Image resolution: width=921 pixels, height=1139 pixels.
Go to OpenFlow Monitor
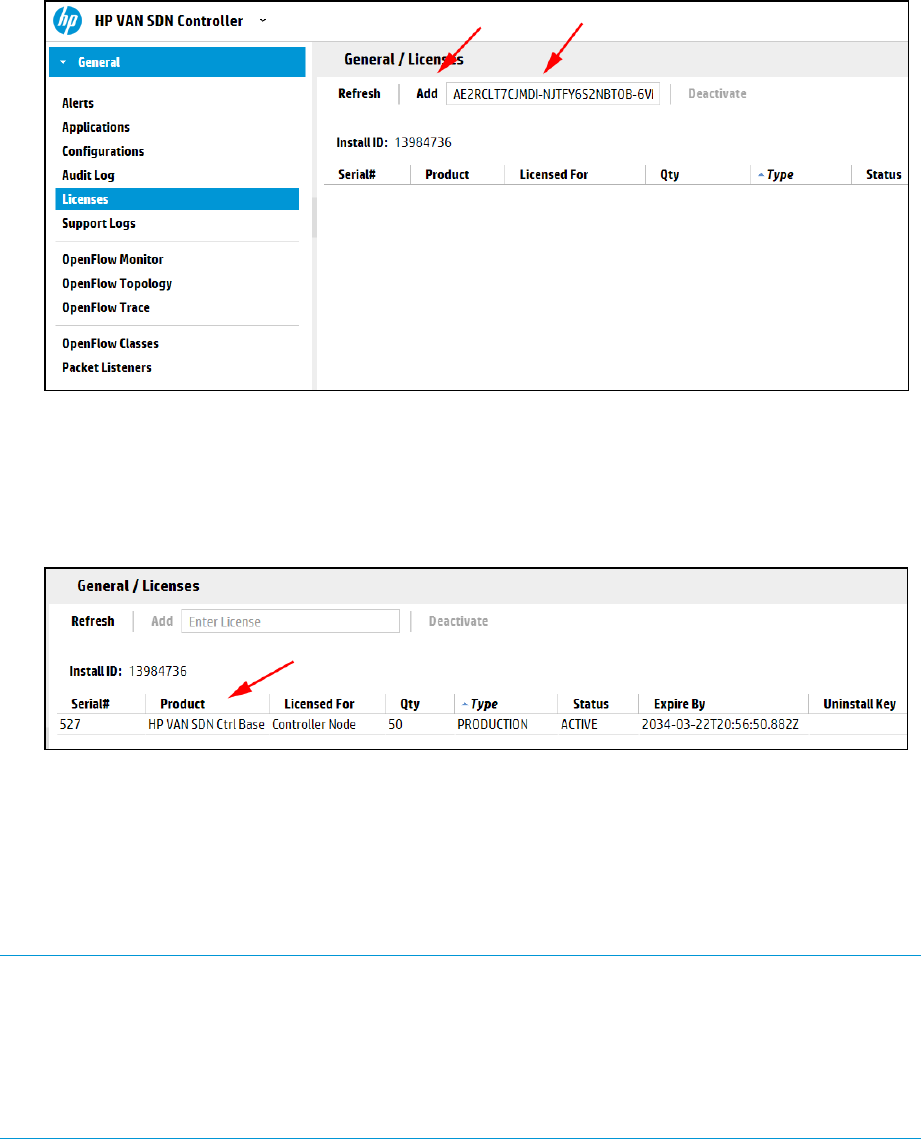(x=113, y=259)
